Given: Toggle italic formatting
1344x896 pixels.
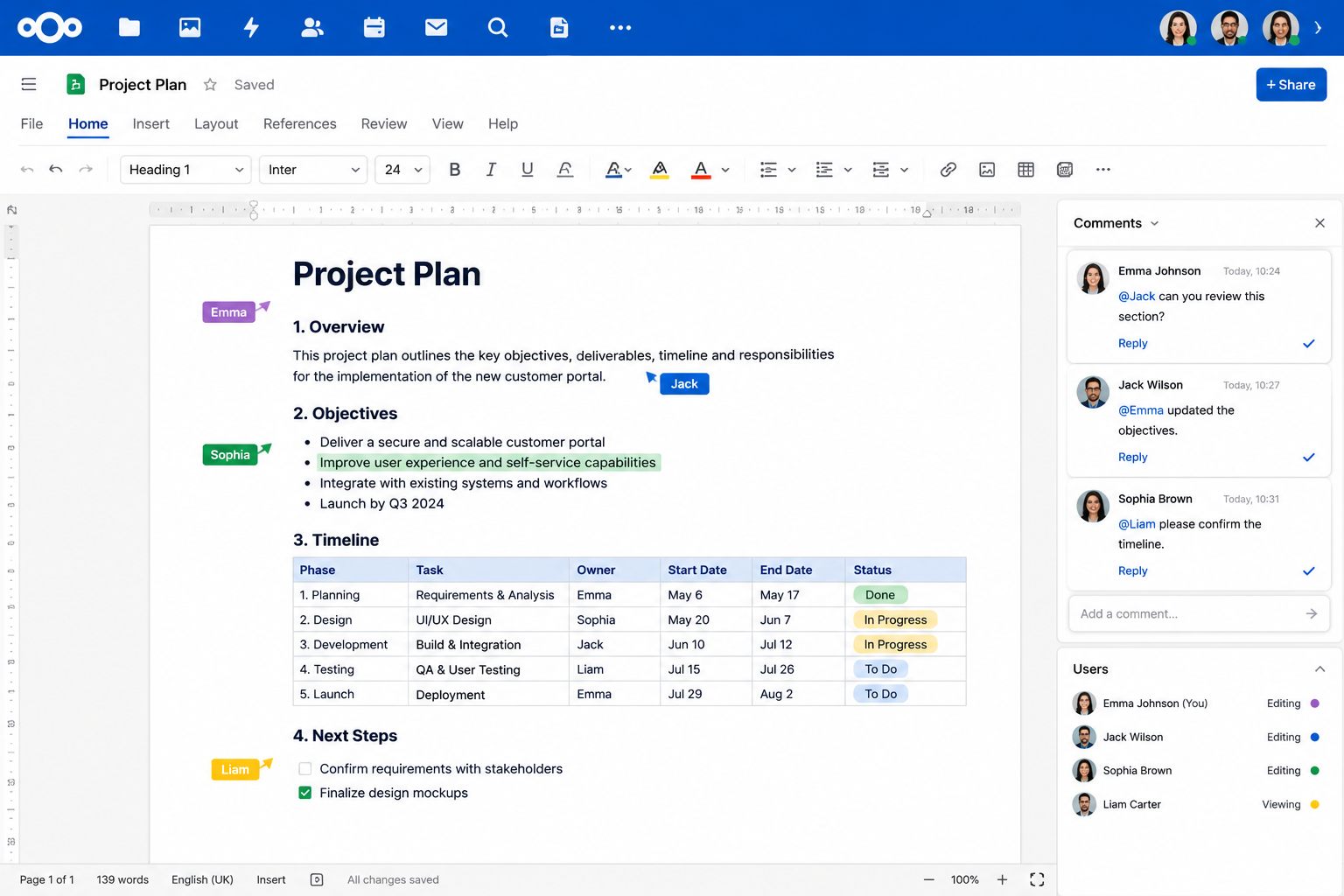Looking at the screenshot, I should [x=491, y=170].
